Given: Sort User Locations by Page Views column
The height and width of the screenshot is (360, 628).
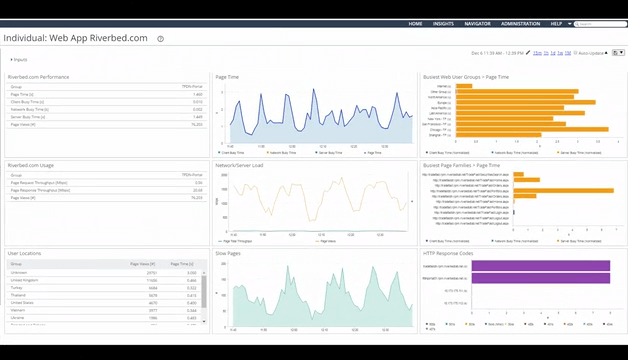Looking at the screenshot, I should coord(143,264).
